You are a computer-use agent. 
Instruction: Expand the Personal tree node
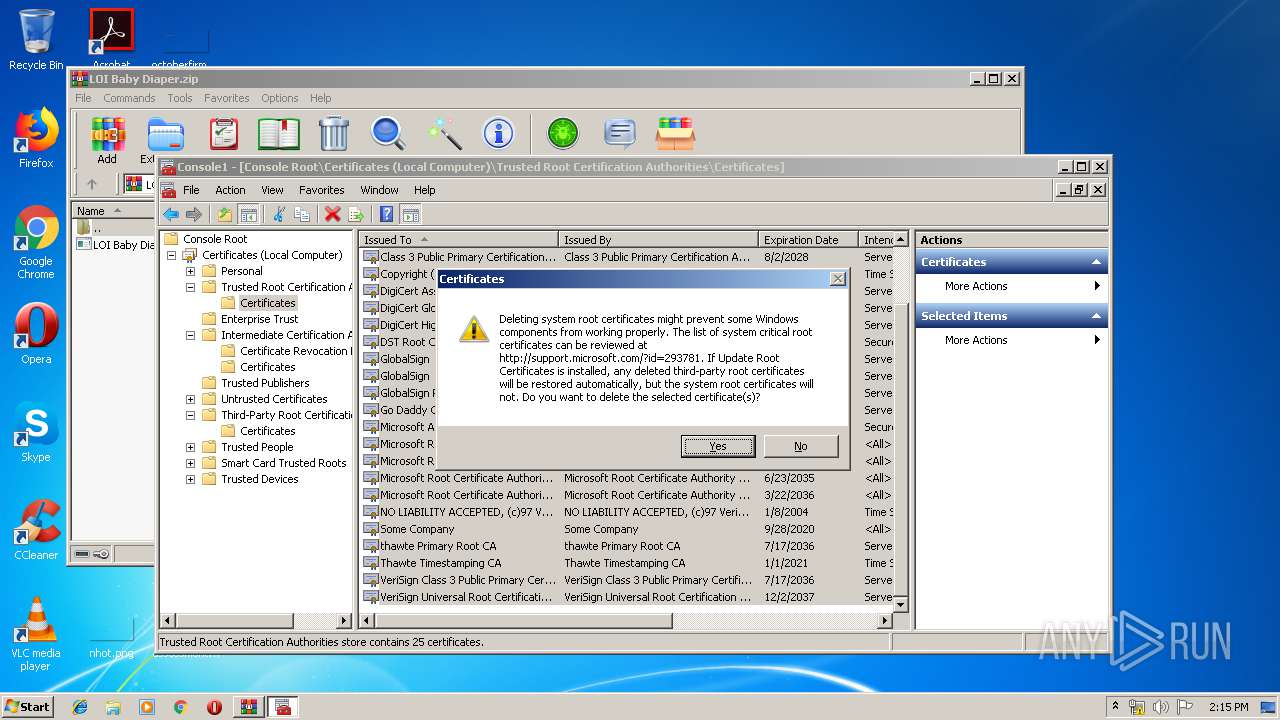(190, 271)
